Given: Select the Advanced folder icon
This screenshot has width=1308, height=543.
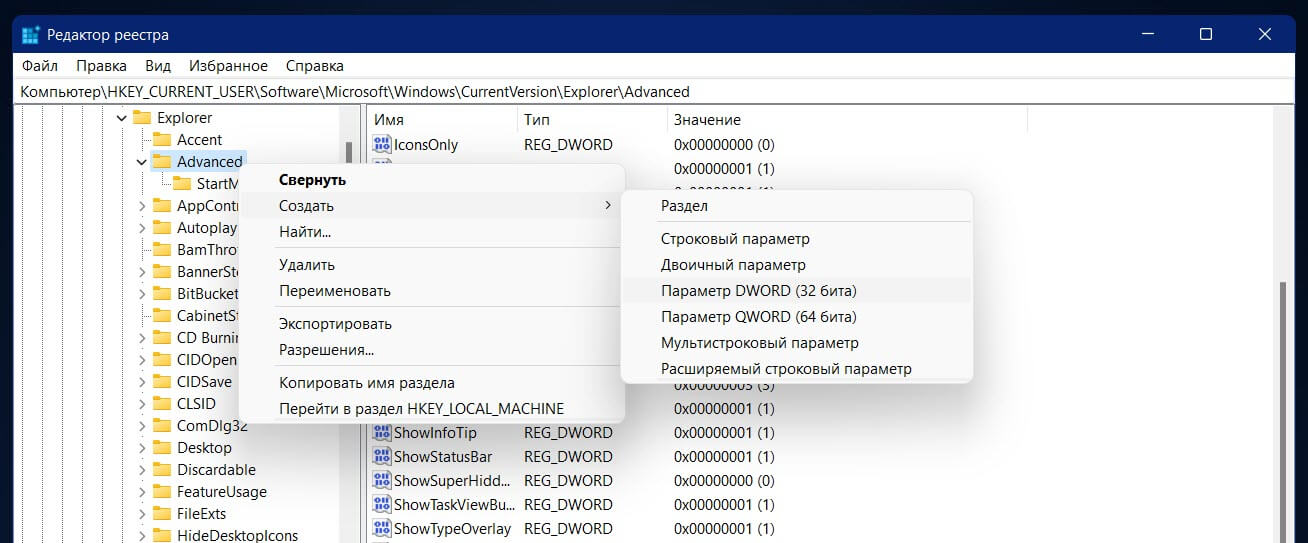Looking at the screenshot, I should click(x=161, y=162).
